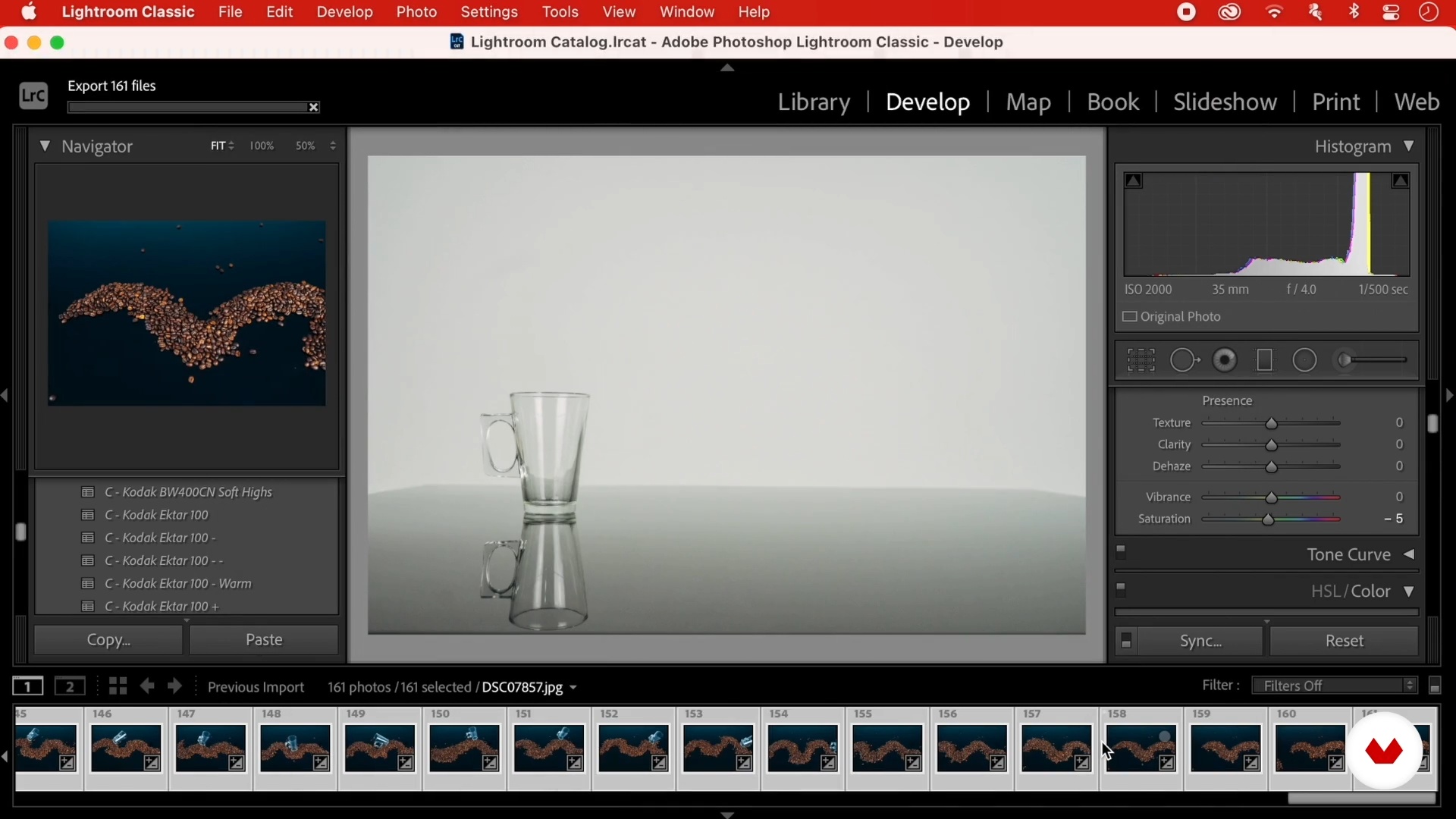The height and width of the screenshot is (819, 1456).
Task: Select filmstrip thumbnail number 156
Action: point(972,748)
